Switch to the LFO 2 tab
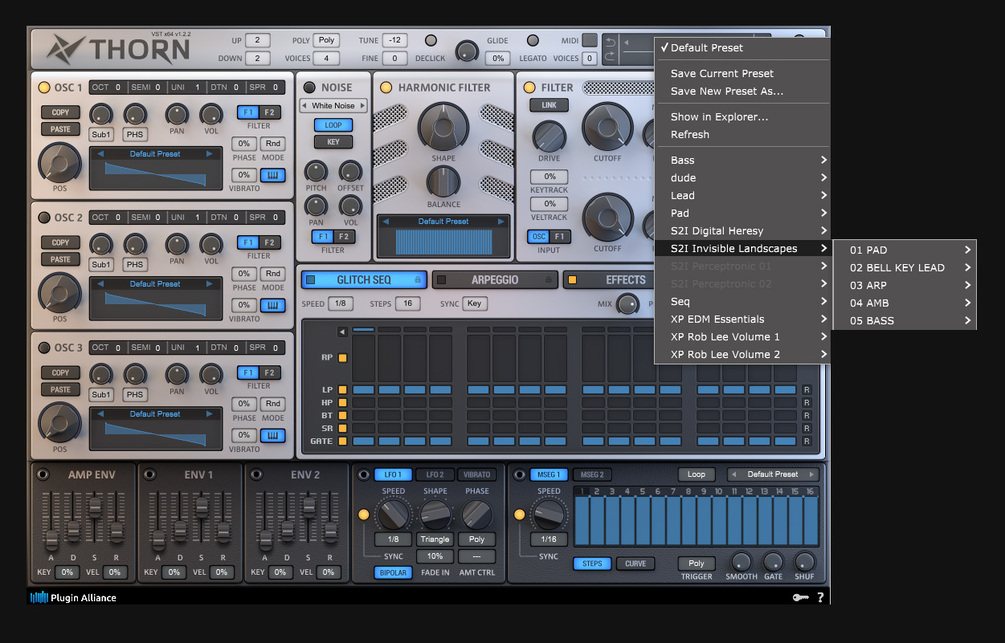The image size is (1005, 643). coord(435,474)
